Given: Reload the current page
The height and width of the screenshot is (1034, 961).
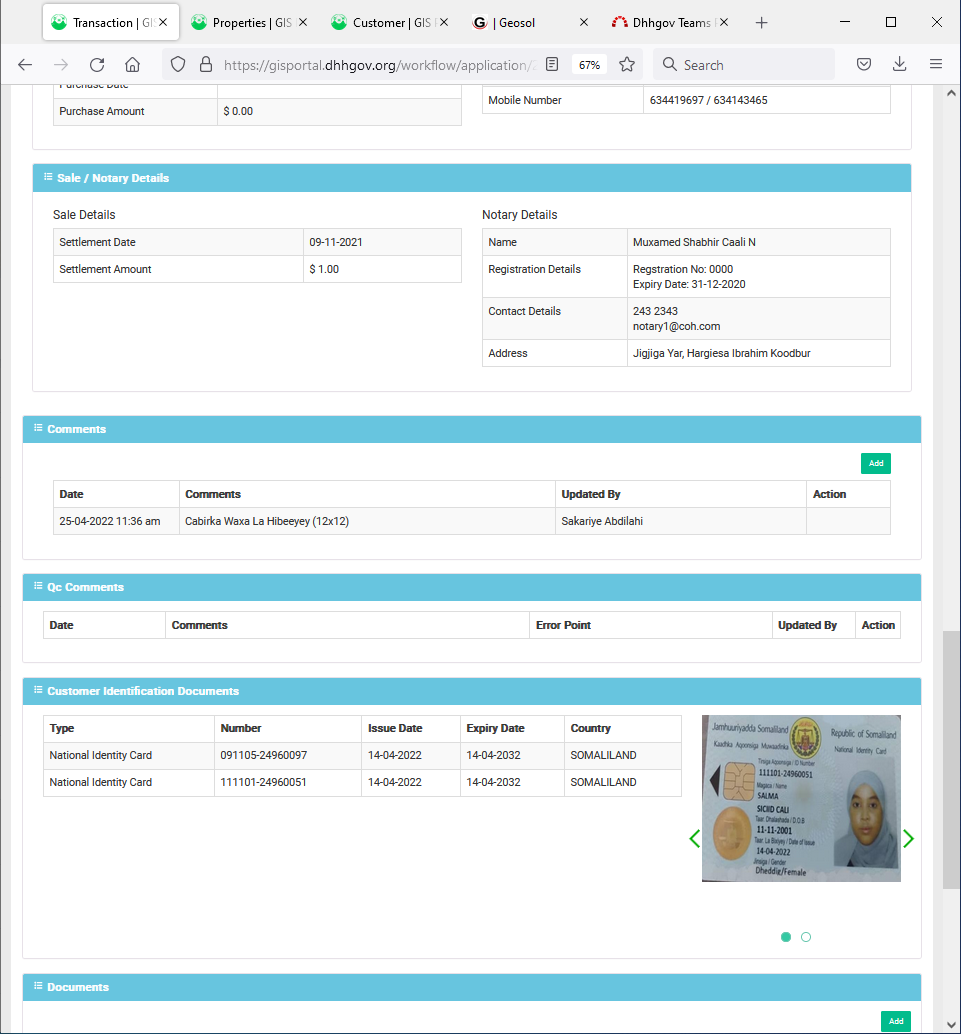Looking at the screenshot, I should (97, 65).
